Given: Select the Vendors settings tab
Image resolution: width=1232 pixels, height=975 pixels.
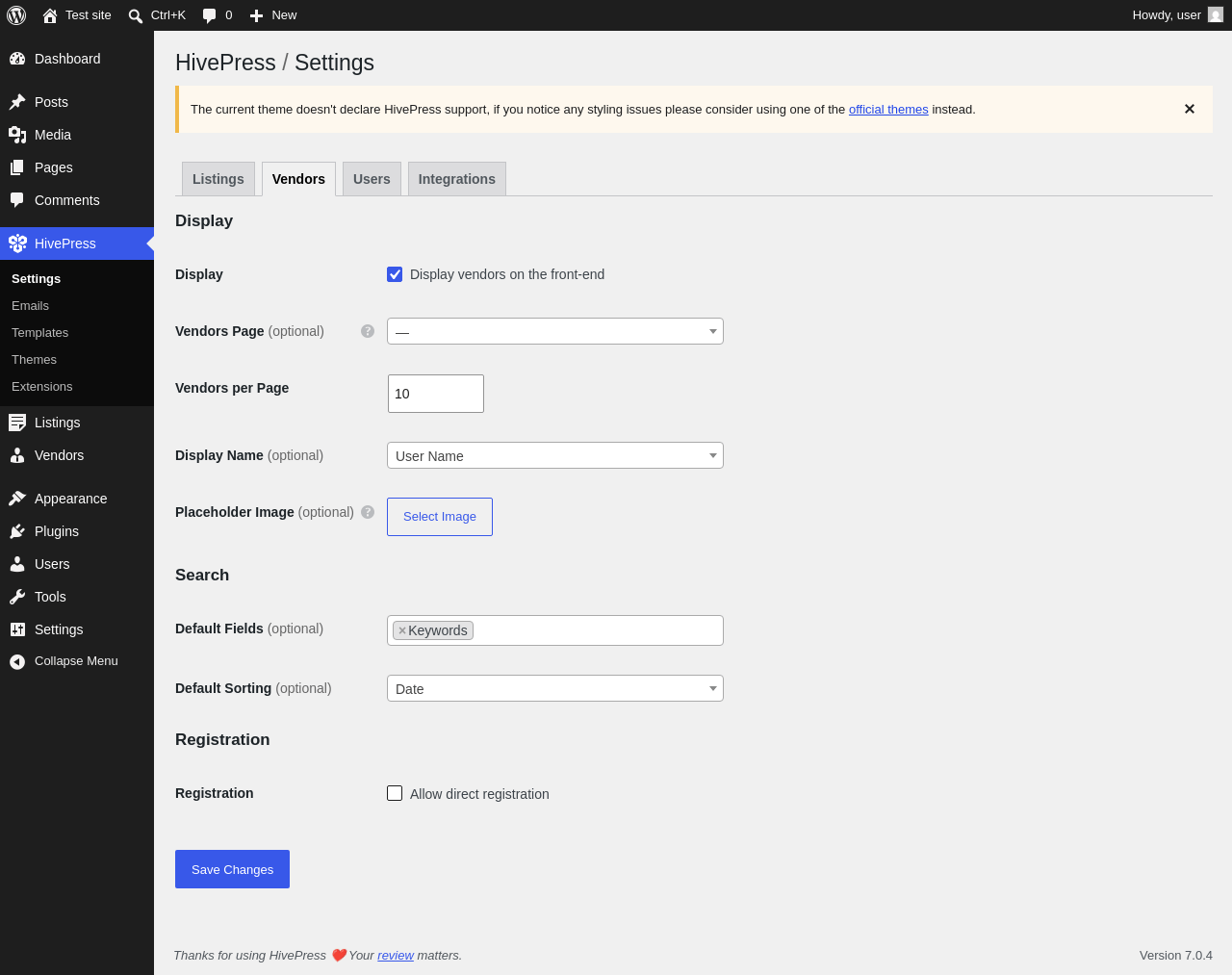Looking at the screenshot, I should [x=298, y=179].
